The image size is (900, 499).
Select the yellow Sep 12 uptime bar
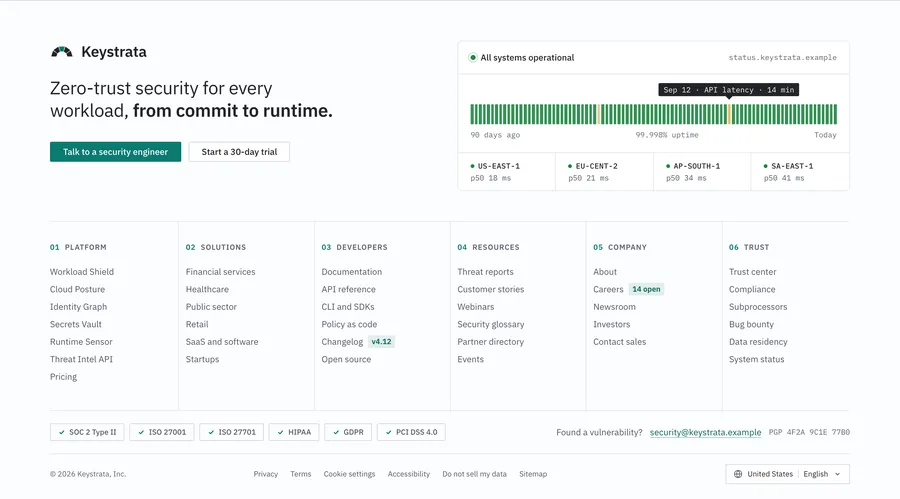(729, 114)
